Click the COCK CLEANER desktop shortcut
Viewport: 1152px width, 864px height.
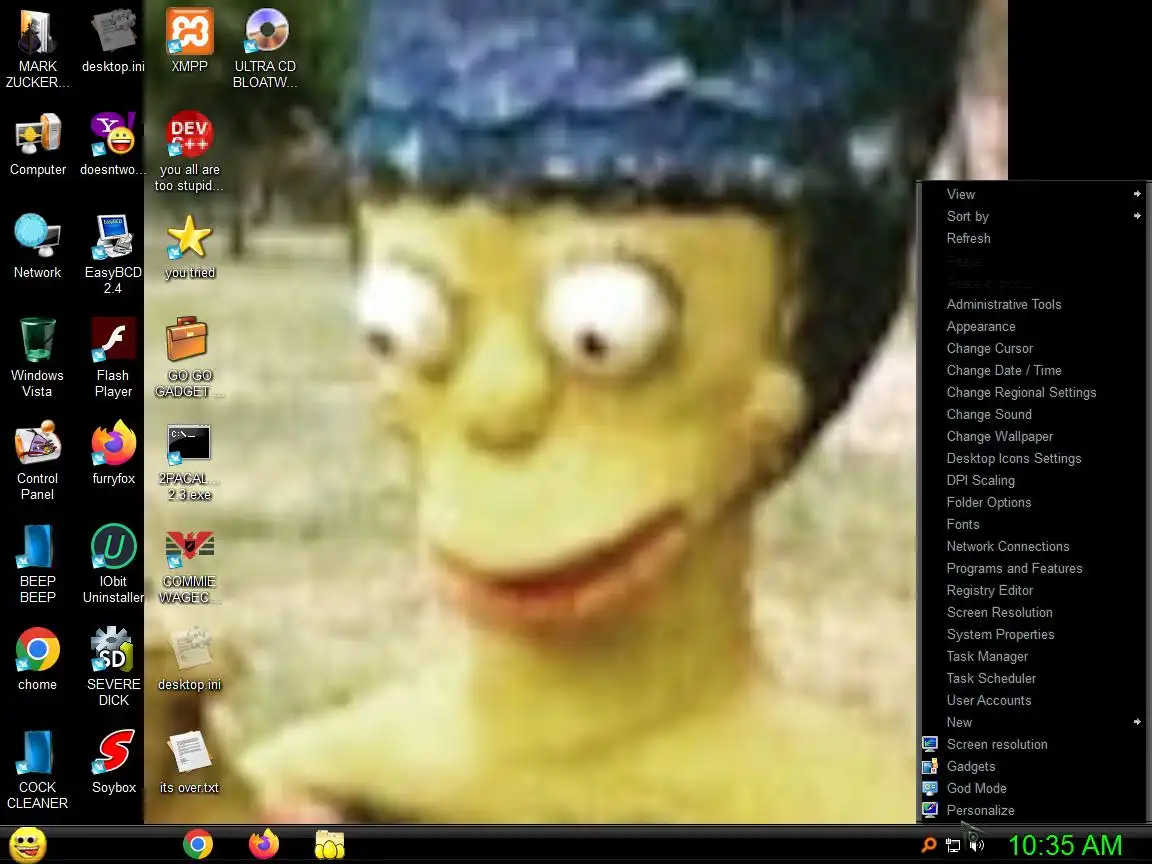click(37, 769)
